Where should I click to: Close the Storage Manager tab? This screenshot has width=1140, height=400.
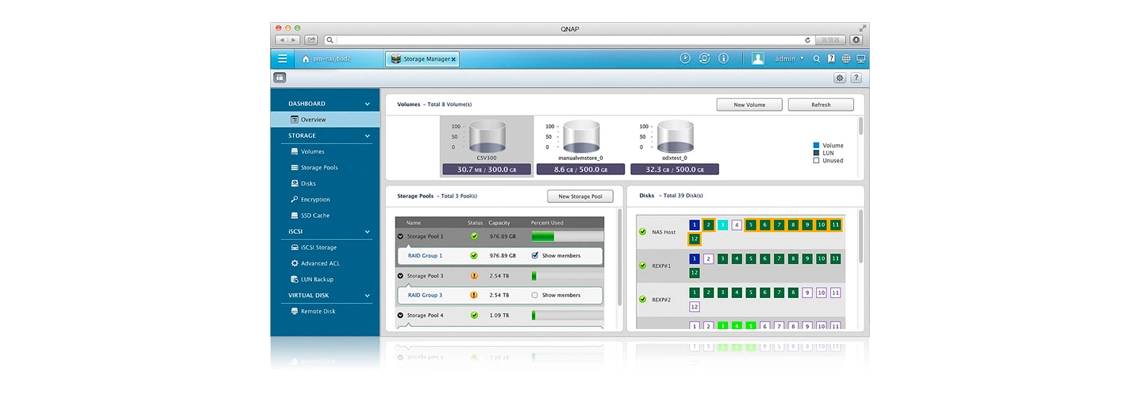click(454, 59)
